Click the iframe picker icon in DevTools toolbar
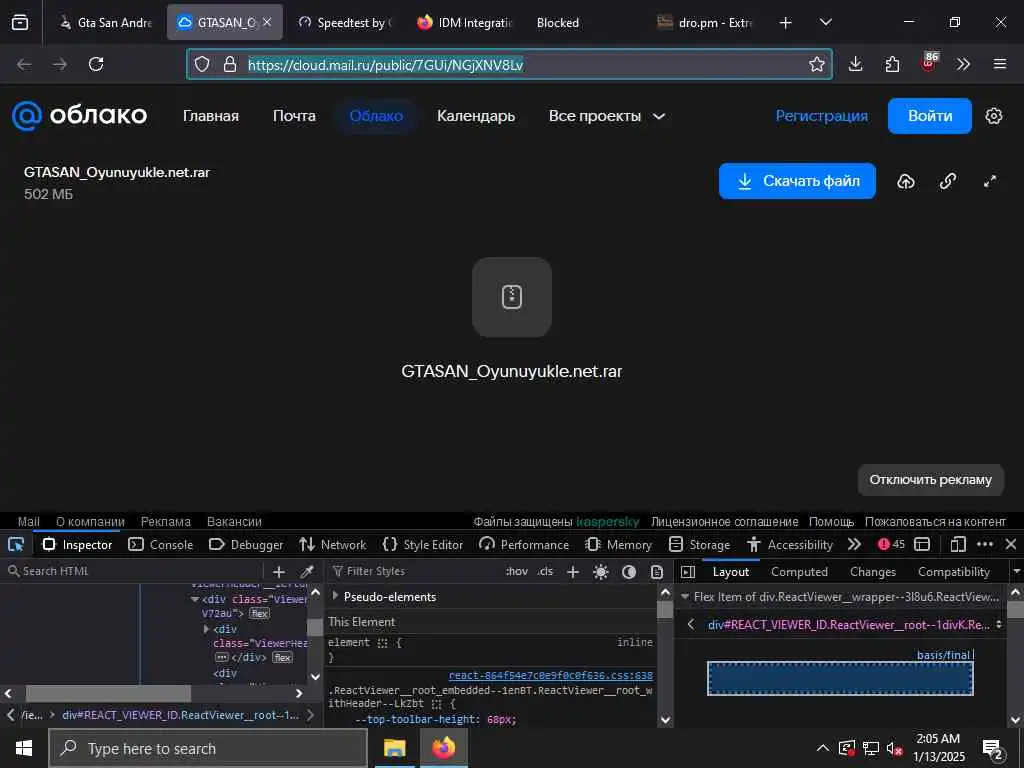 (x=922, y=544)
